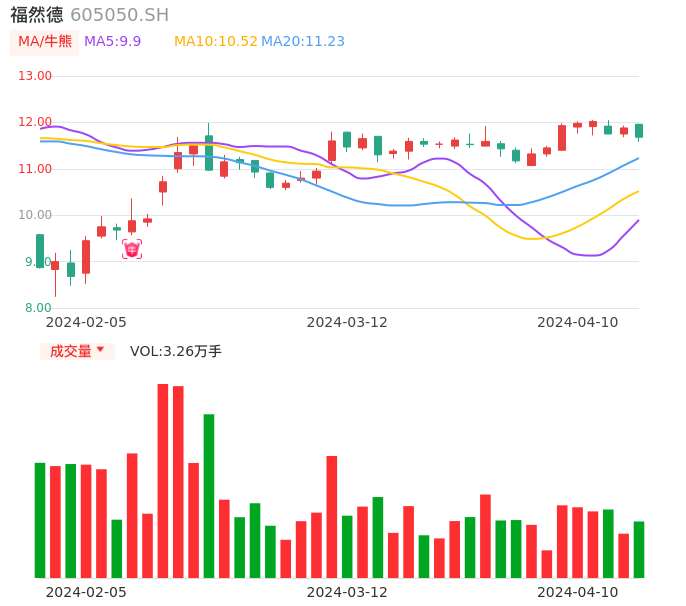
Task: Click the MA/牛熊 indicator button
Action: pyautogui.click(x=45, y=42)
